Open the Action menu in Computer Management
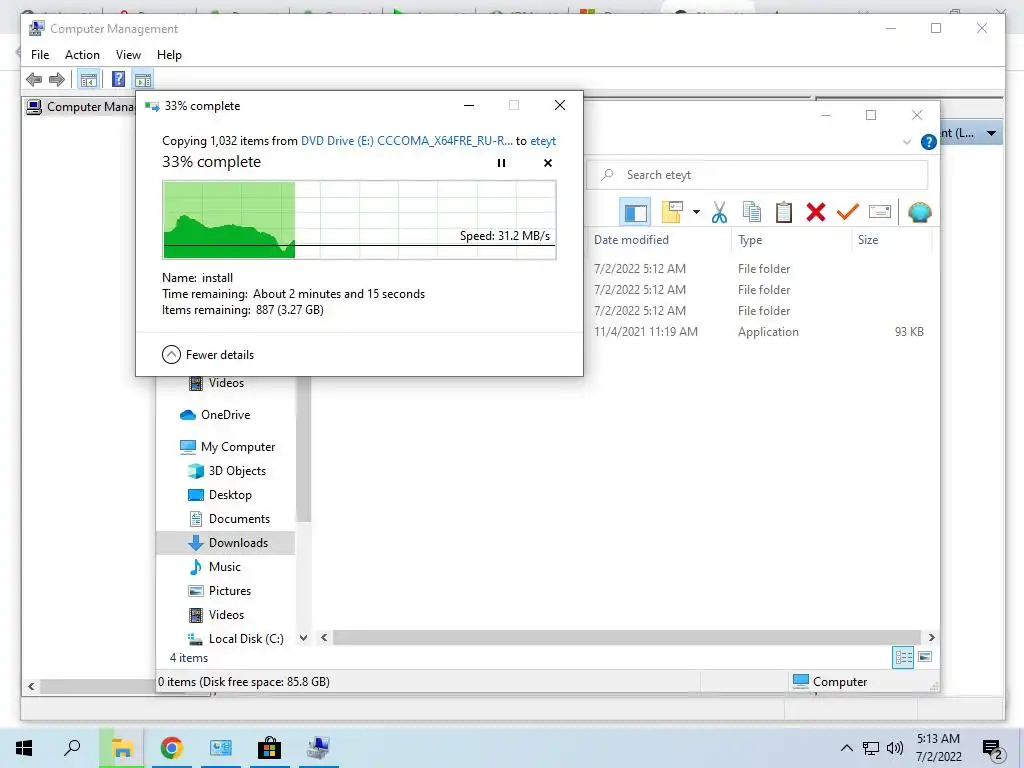Screen dimensions: 1024x768 click(82, 55)
